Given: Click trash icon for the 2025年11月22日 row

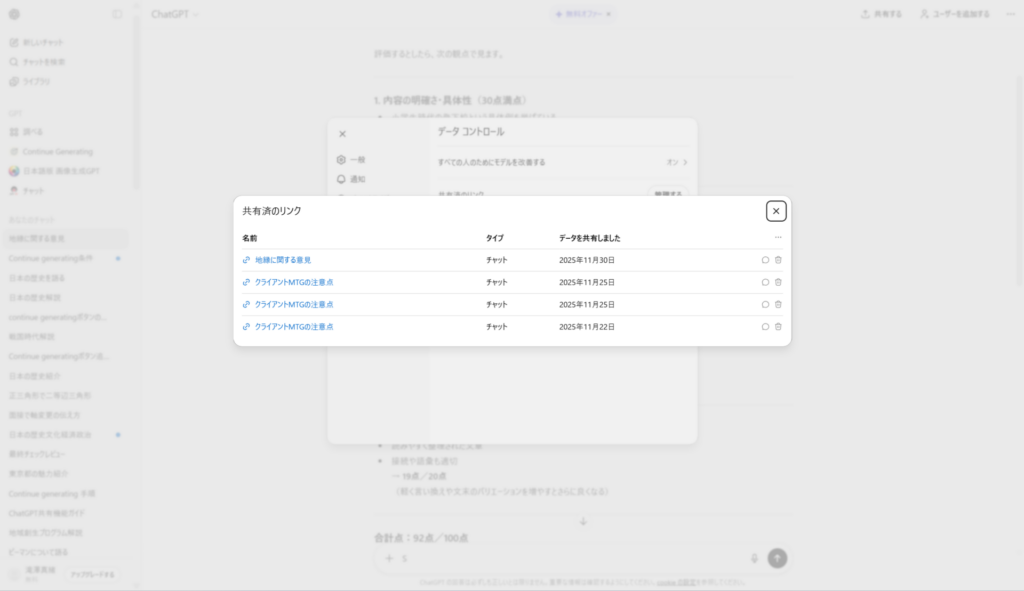Looking at the screenshot, I should pyautogui.click(x=778, y=326).
